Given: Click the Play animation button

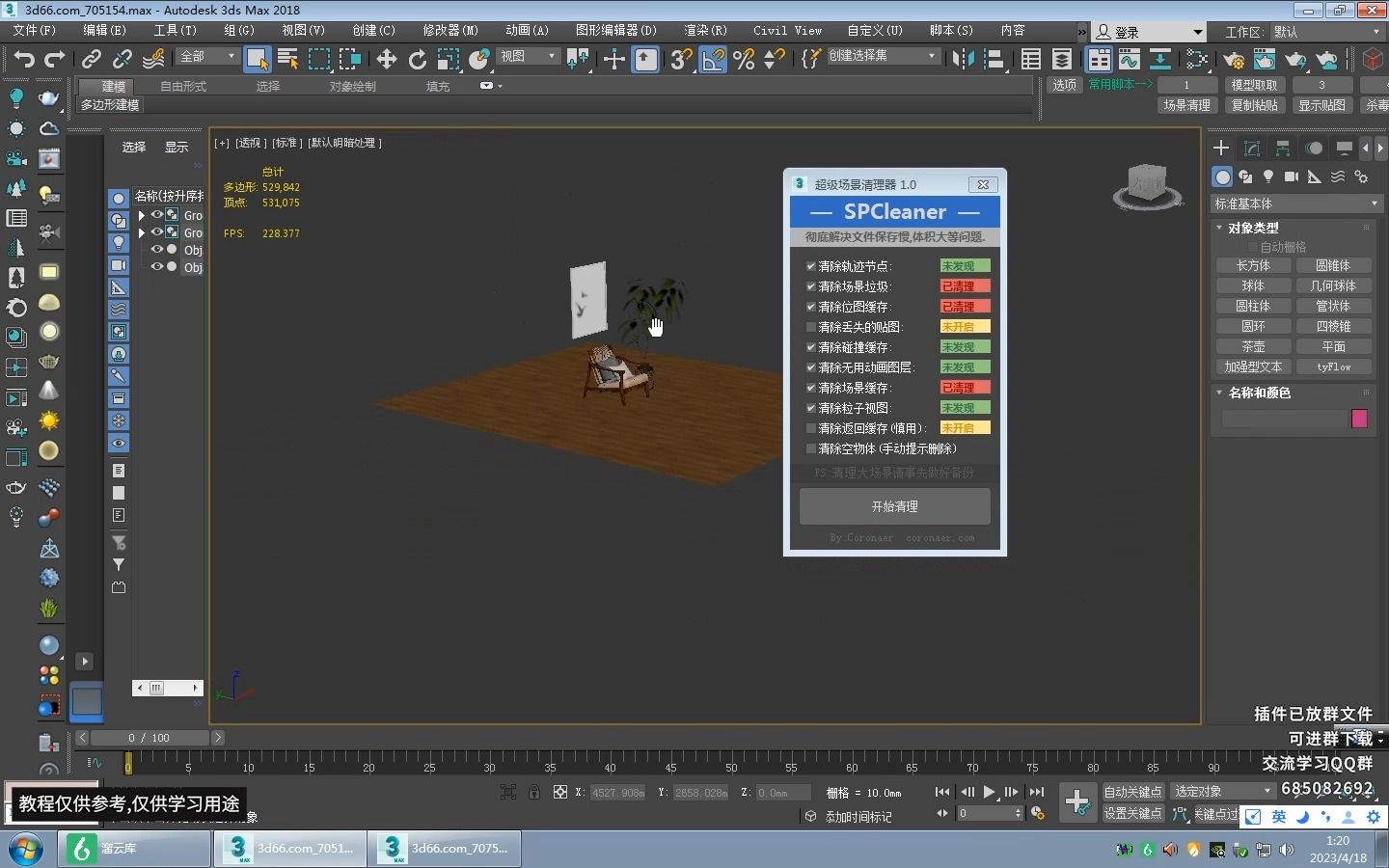Looking at the screenshot, I should coord(988,793).
